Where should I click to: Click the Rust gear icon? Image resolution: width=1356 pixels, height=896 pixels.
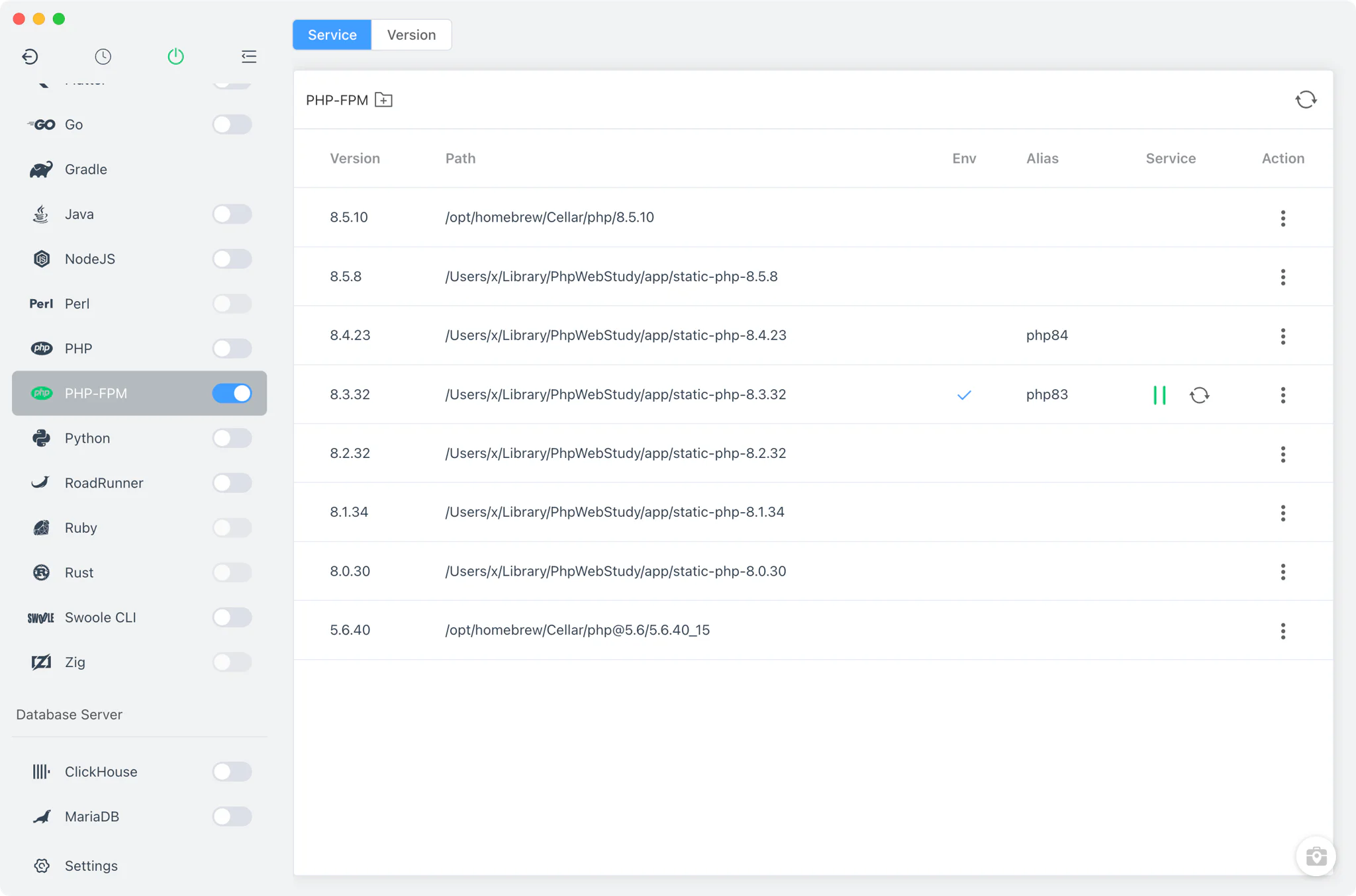click(41, 572)
